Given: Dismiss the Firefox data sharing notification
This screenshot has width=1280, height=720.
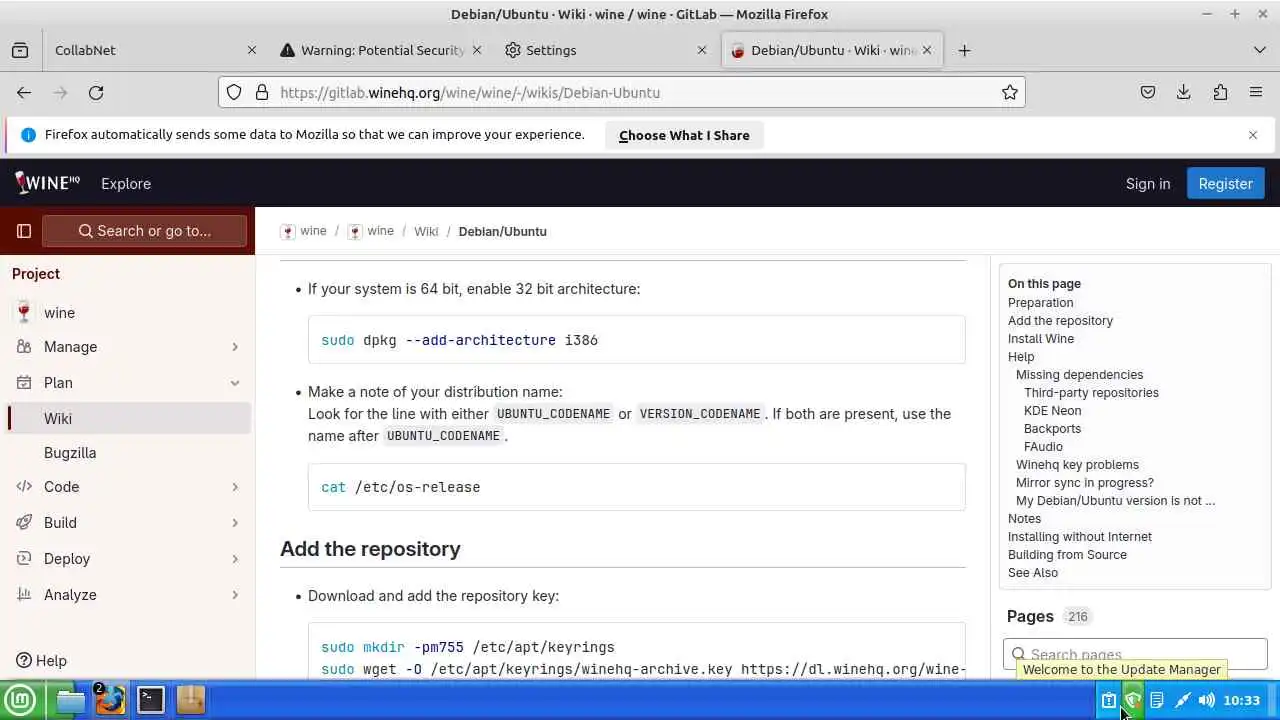Looking at the screenshot, I should [1253, 135].
